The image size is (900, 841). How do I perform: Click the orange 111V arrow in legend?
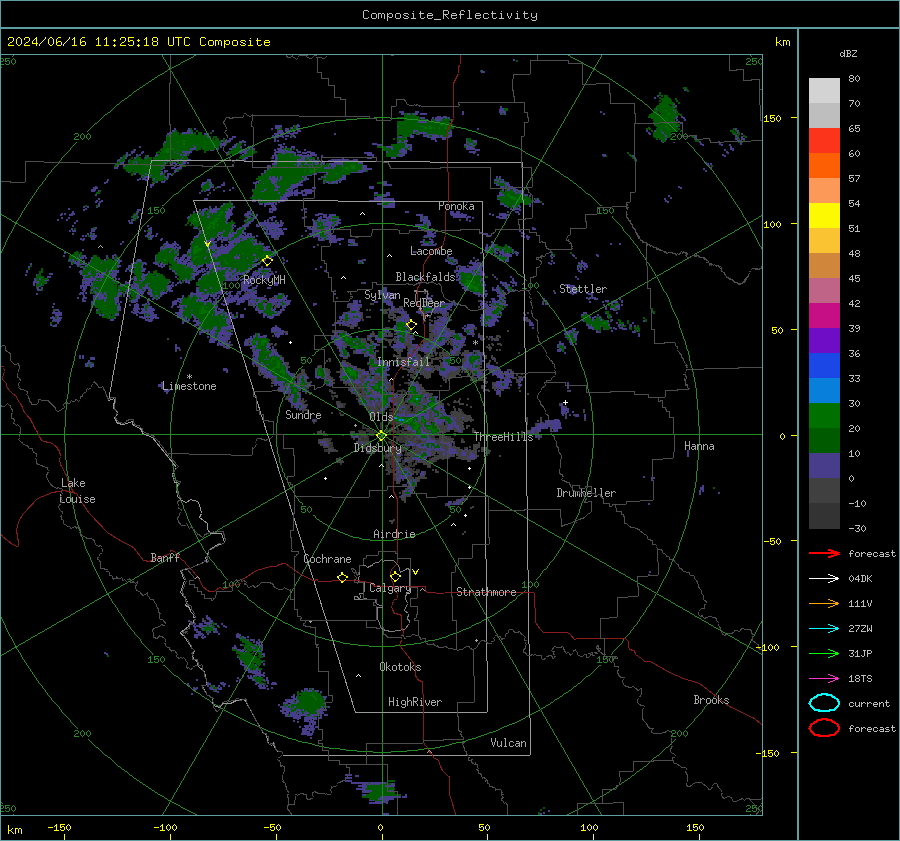pos(824,603)
